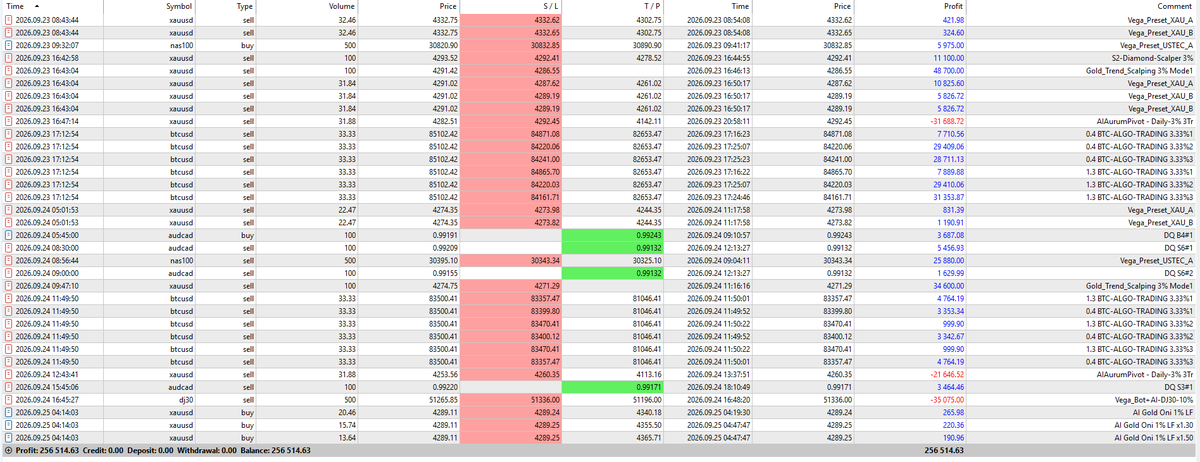Select the buy icon of the 09:32:07 nas100 trade
This screenshot has width=1200, height=462.
(x=9, y=46)
